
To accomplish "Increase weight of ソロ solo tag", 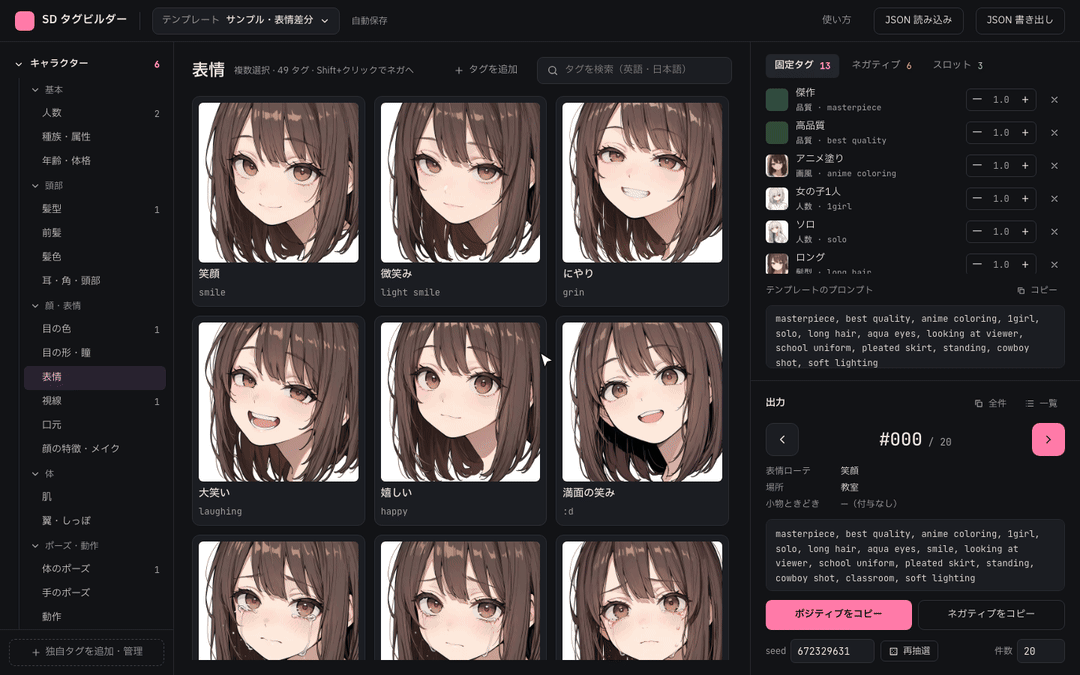I will [x=1025, y=232].
